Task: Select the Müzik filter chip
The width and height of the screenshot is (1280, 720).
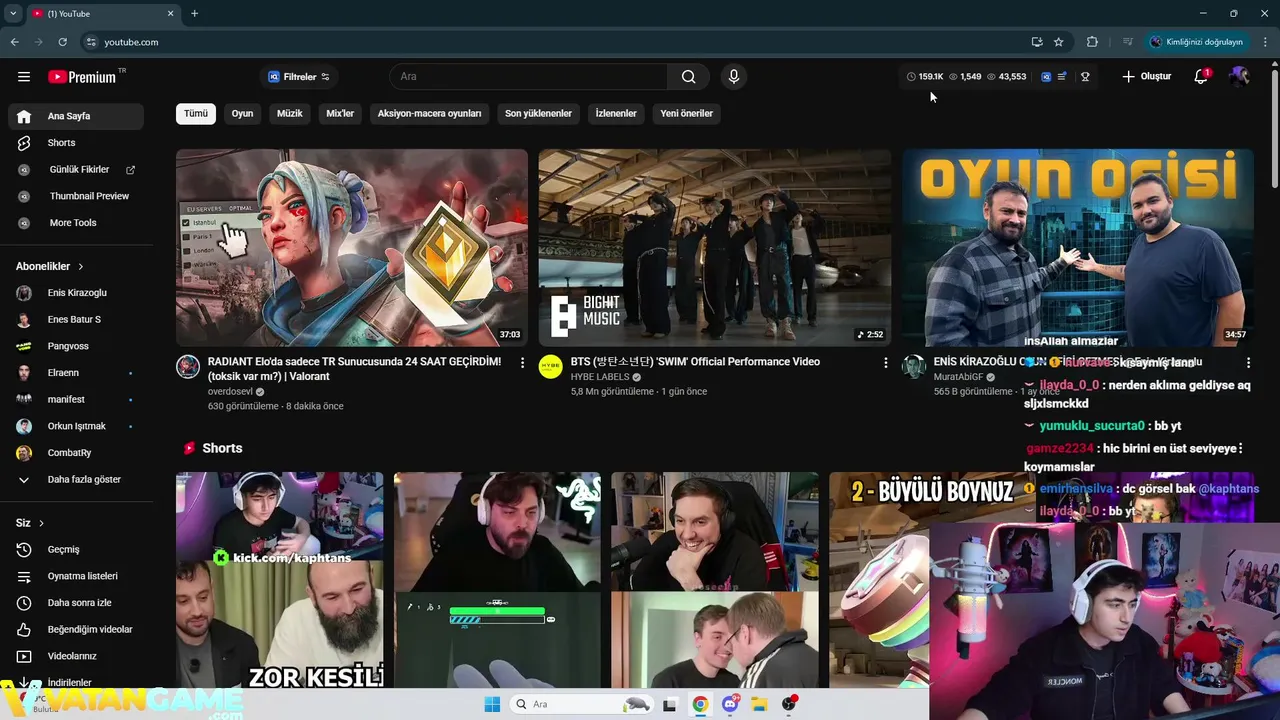Action: [x=289, y=113]
